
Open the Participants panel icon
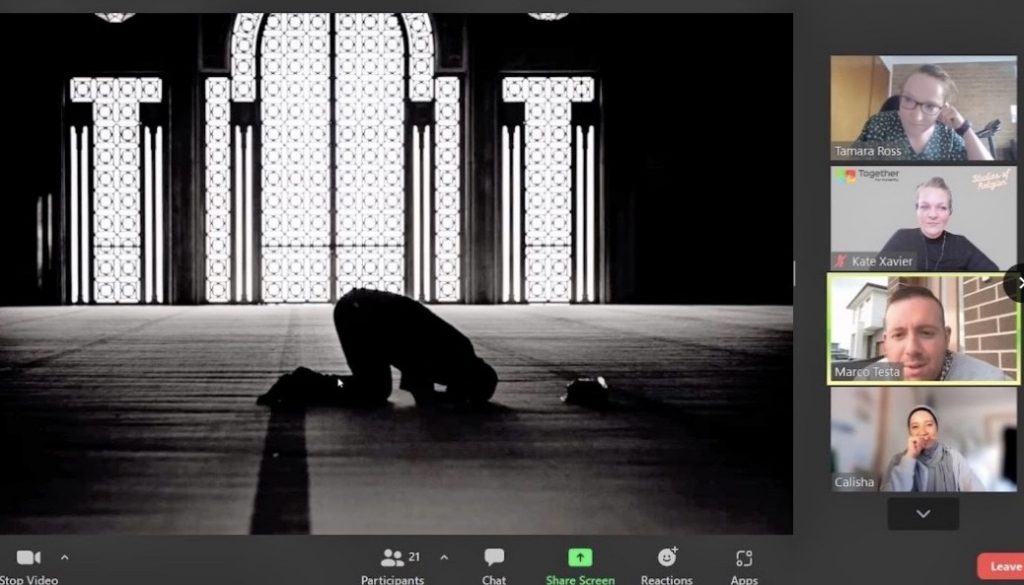tap(392, 558)
